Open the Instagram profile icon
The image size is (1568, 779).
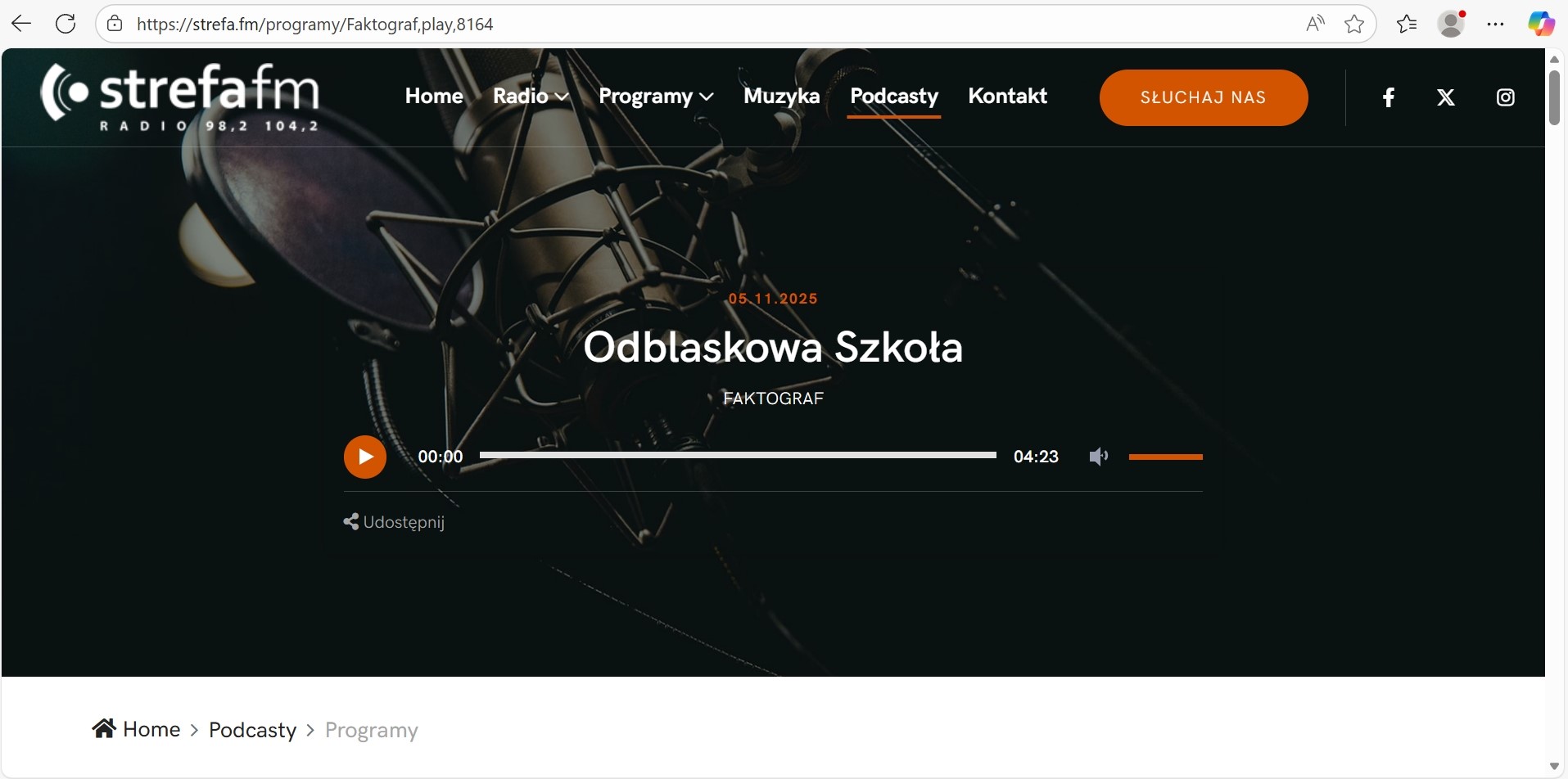(1505, 97)
